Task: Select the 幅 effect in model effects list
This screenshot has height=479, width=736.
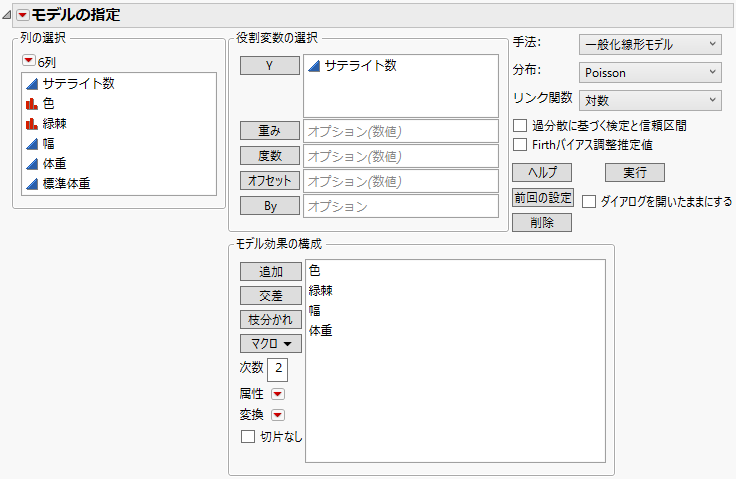Action: pos(314,310)
